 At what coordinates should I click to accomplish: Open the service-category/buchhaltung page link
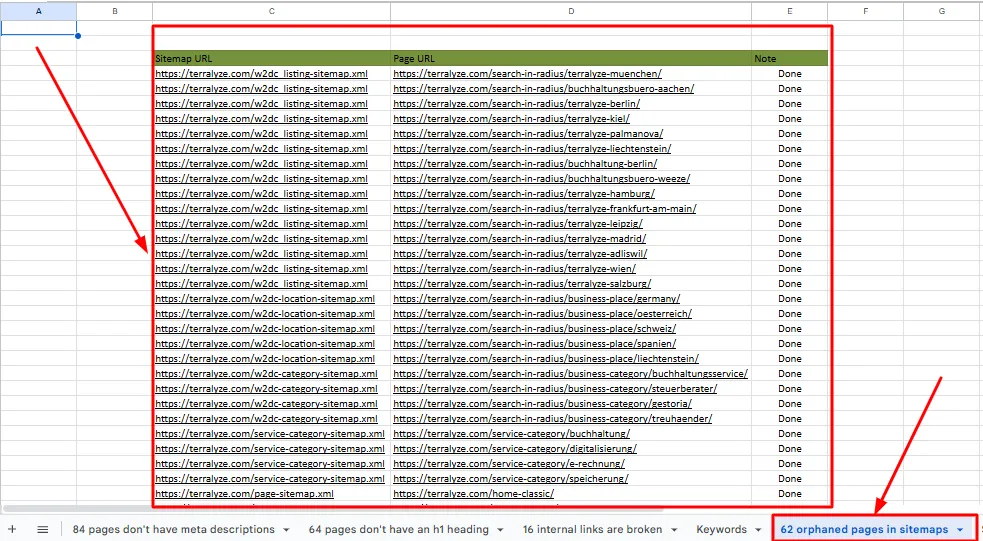pos(512,434)
